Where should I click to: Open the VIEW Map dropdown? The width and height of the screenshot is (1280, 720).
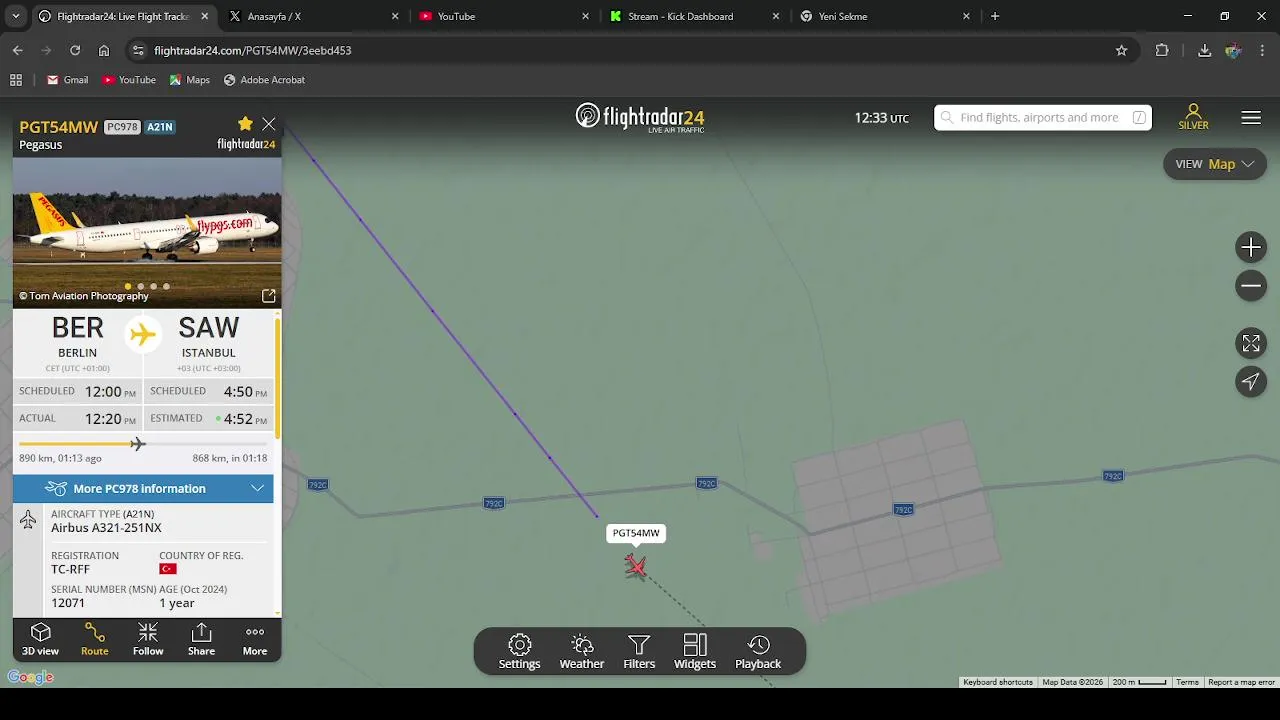click(1215, 164)
